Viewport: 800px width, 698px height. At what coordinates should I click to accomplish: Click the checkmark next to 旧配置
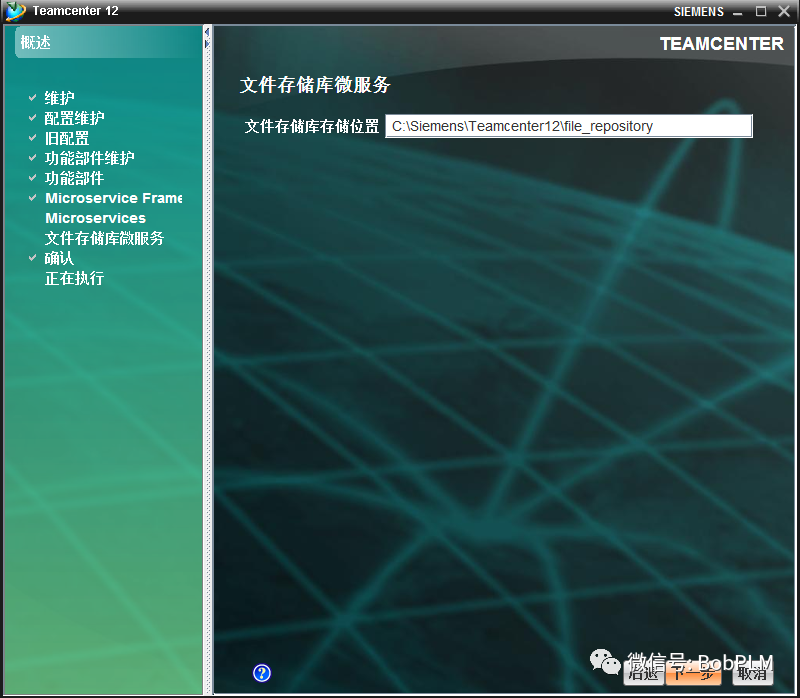tap(33, 137)
